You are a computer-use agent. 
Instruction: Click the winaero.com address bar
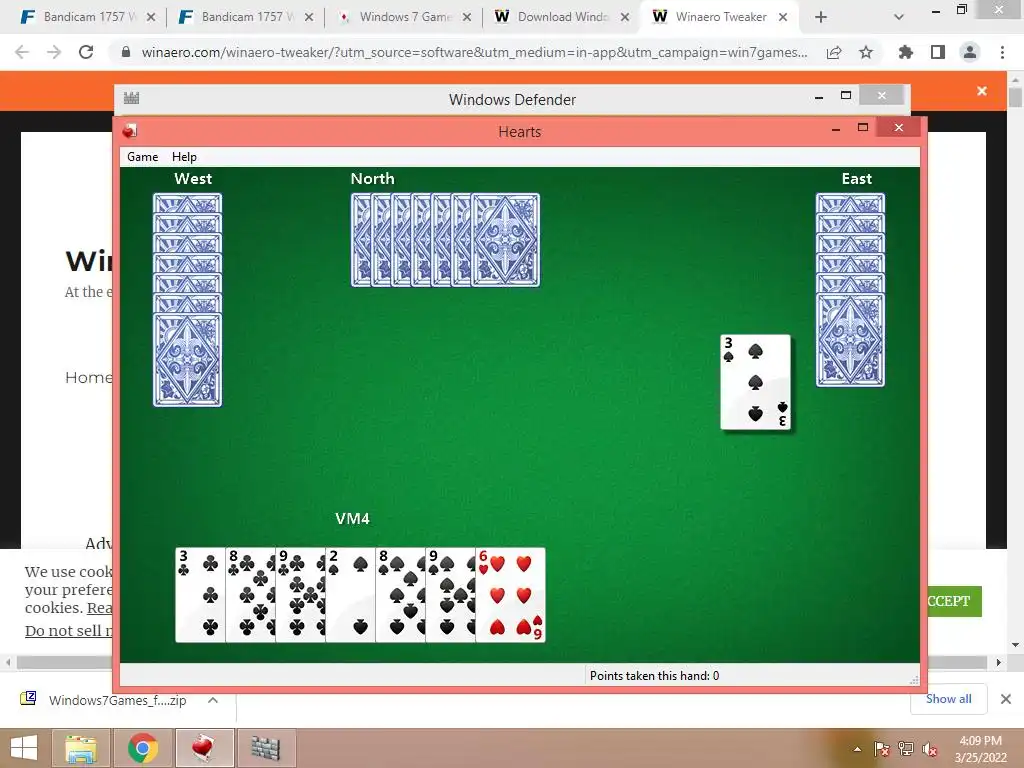pyautogui.click(x=474, y=52)
